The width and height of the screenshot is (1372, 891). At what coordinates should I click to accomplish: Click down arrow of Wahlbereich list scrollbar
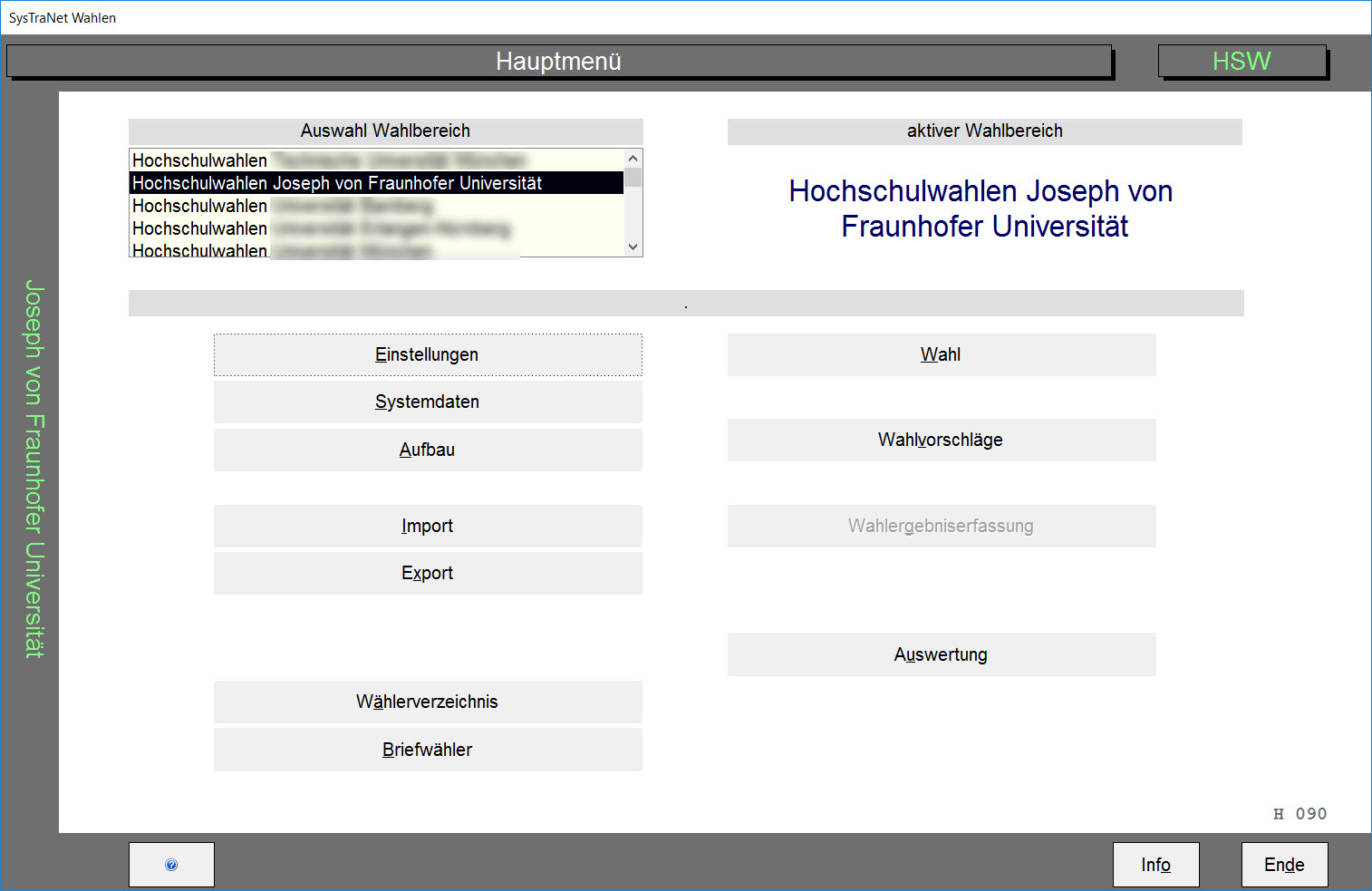coord(633,247)
